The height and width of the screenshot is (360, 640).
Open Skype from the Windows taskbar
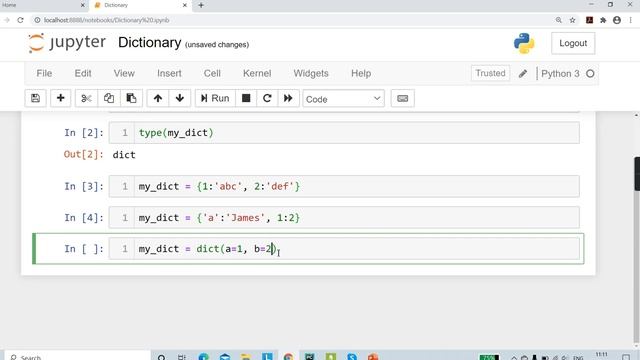click(351, 357)
